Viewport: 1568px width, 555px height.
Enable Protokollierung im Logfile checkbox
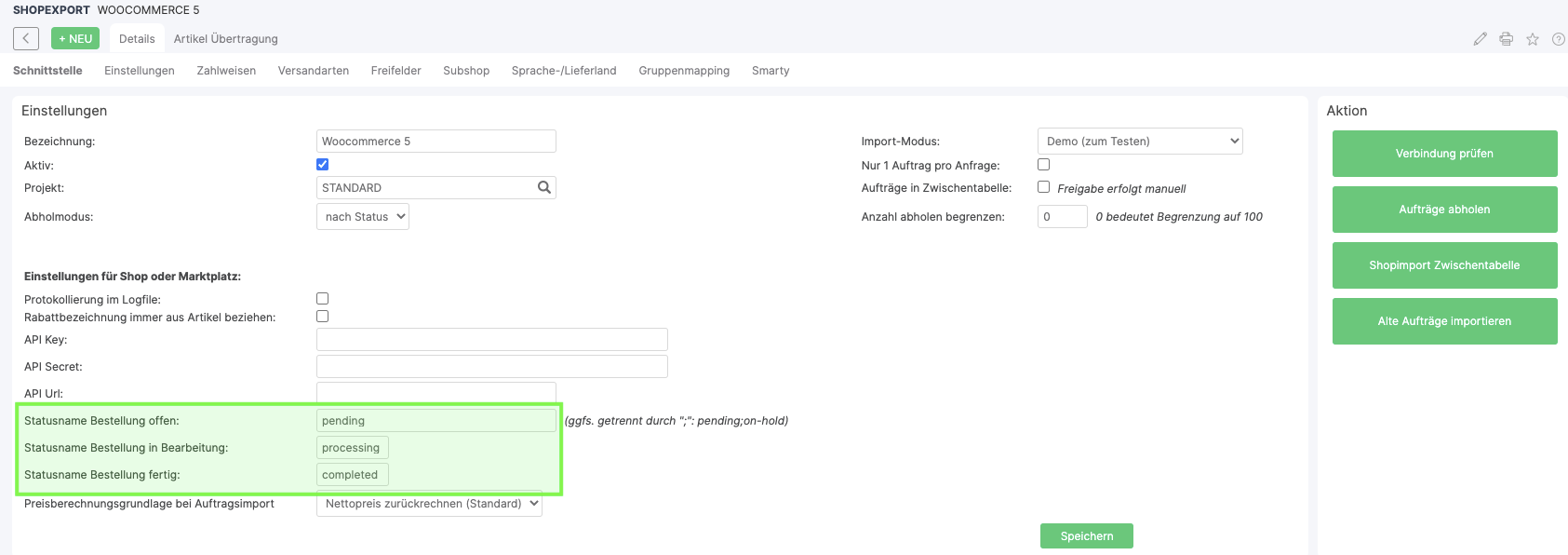[x=322, y=299]
